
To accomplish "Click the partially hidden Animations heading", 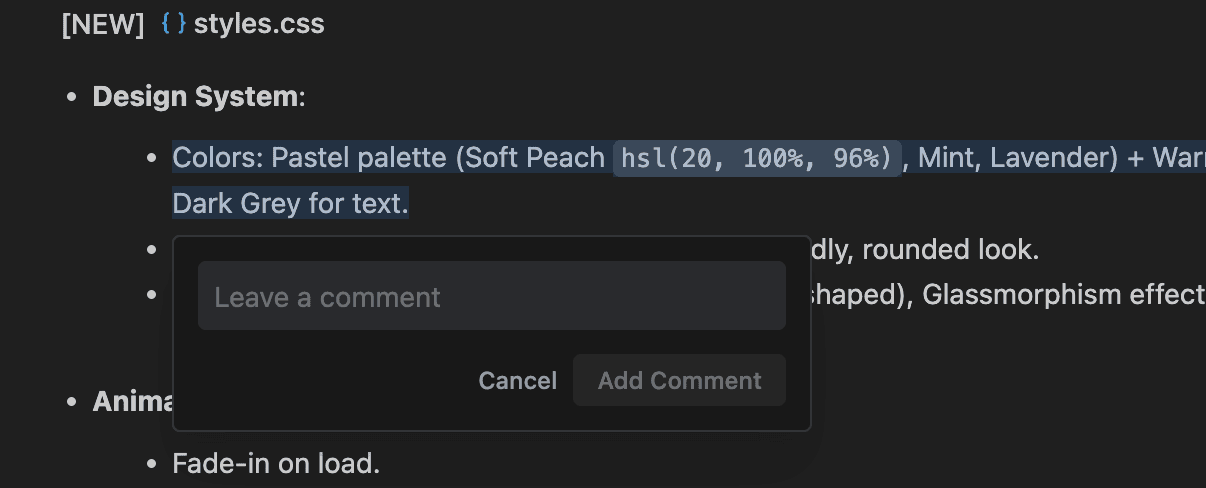I will pyautogui.click(x=133, y=402).
